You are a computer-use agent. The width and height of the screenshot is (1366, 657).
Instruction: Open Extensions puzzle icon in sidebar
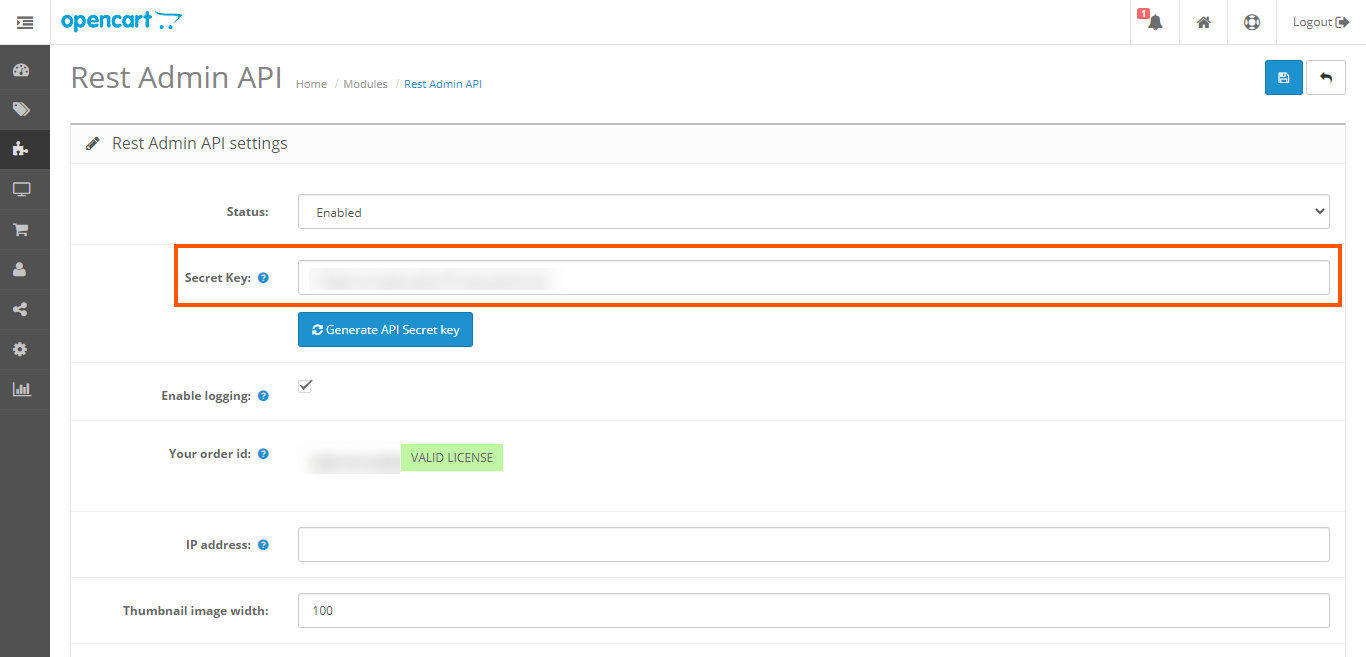pyautogui.click(x=20, y=150)
